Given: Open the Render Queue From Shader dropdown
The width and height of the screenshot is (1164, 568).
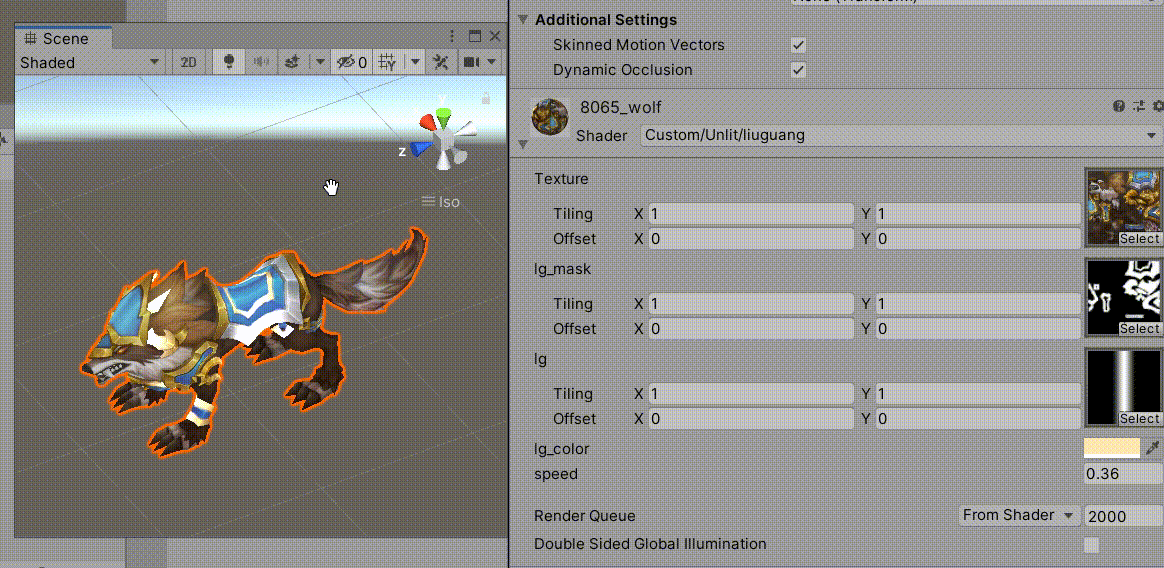Looking at the screenshot, I should [1018, 515].
